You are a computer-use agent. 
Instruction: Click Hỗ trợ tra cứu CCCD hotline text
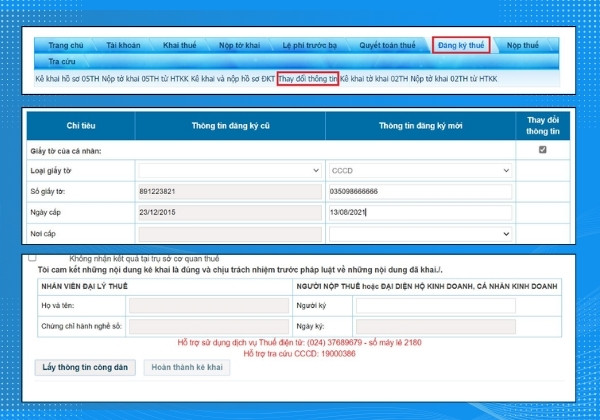[x=299, y=354]
